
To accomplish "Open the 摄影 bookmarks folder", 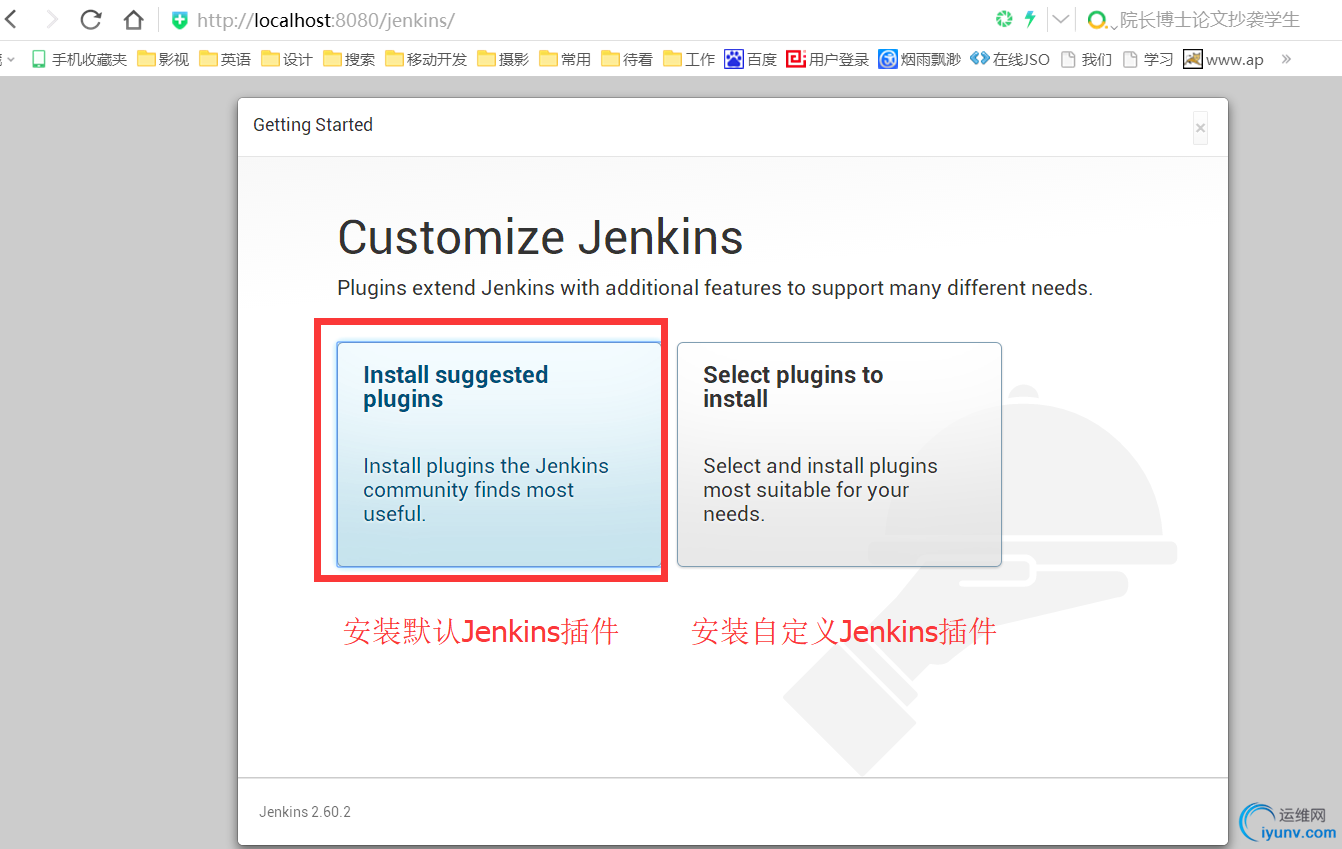I will click(x=503, y=59).
